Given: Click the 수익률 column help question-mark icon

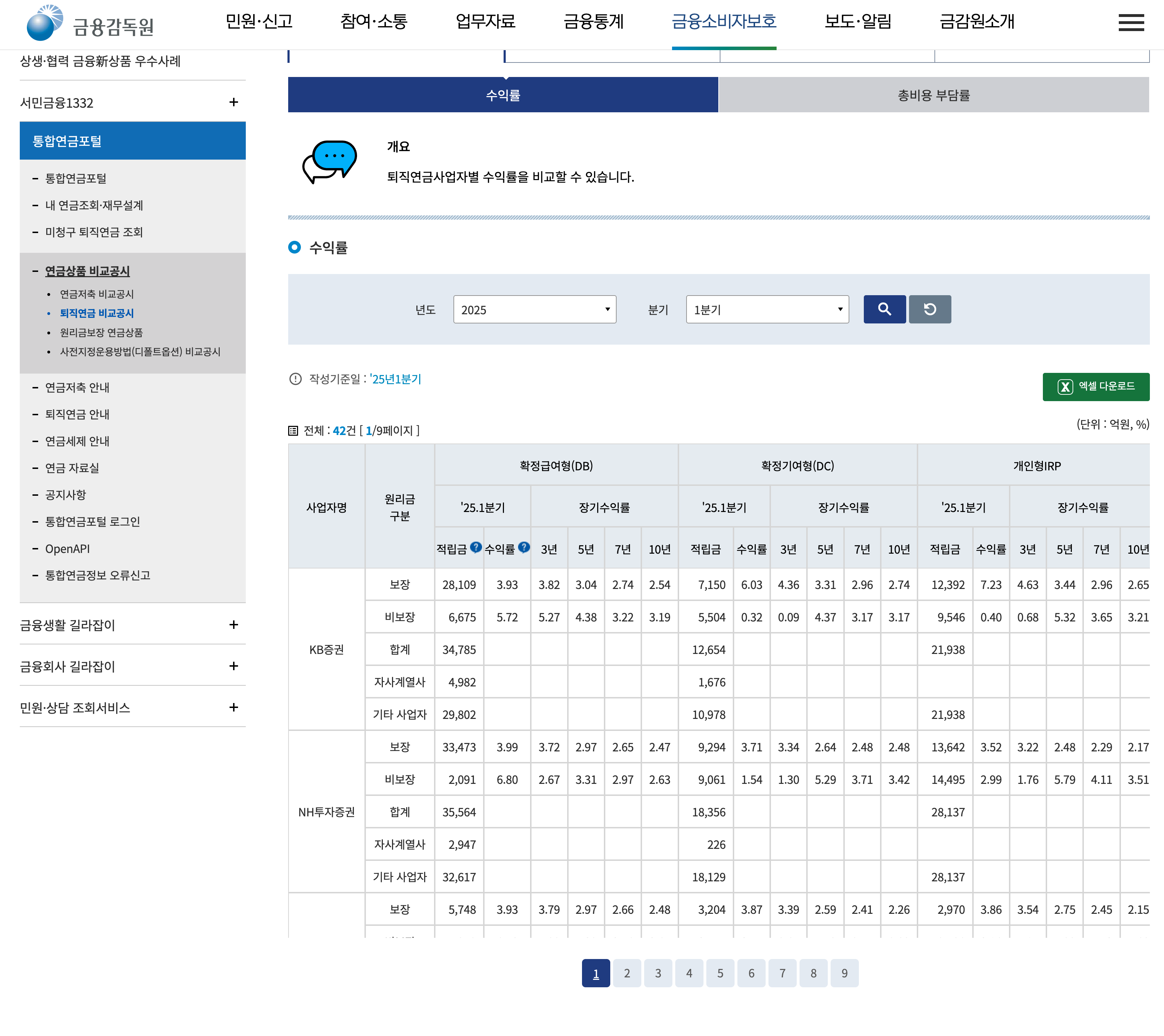Looking at the screenshot, I should [524, 547].
